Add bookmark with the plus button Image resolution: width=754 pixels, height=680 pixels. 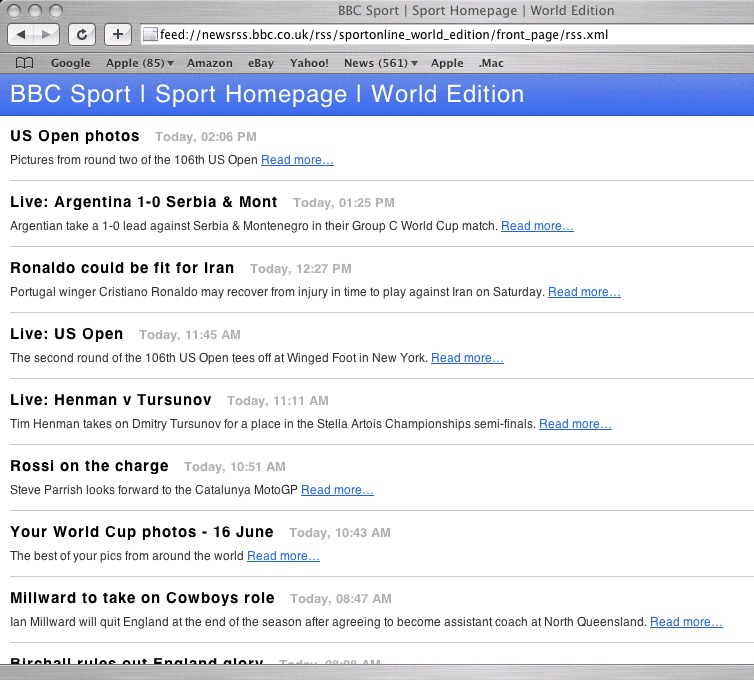pyautogui.click(x=118, y=34)
